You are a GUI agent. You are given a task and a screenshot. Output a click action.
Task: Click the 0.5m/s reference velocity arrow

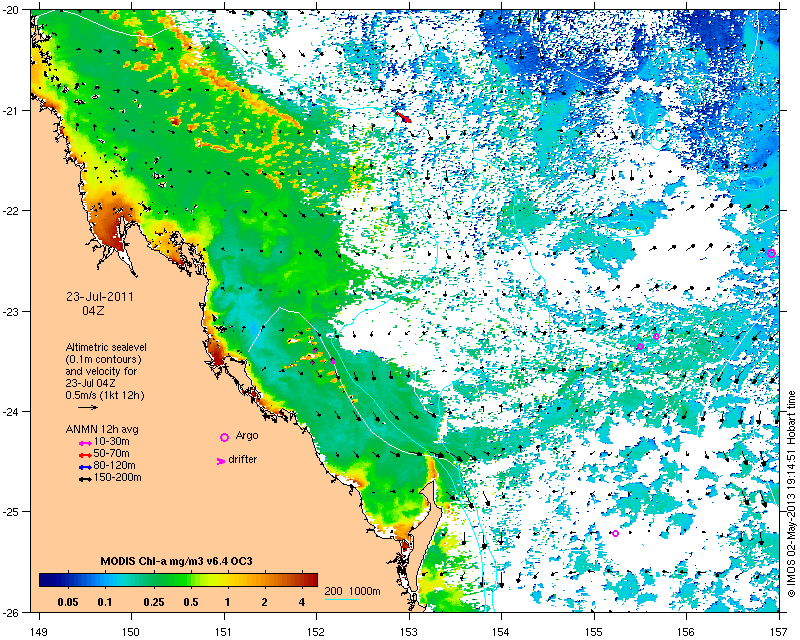[88, 408]
